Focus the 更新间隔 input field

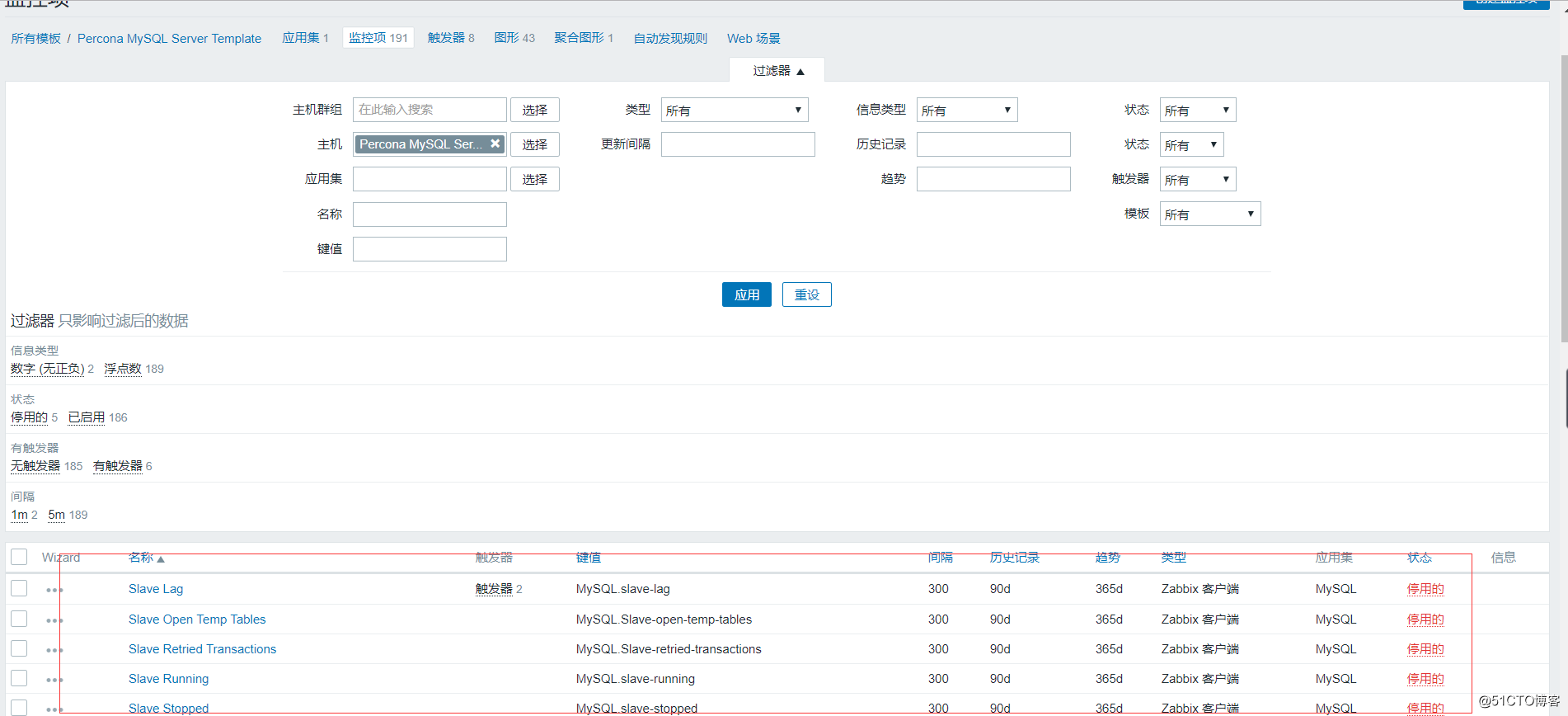click(x=738, y=144)
